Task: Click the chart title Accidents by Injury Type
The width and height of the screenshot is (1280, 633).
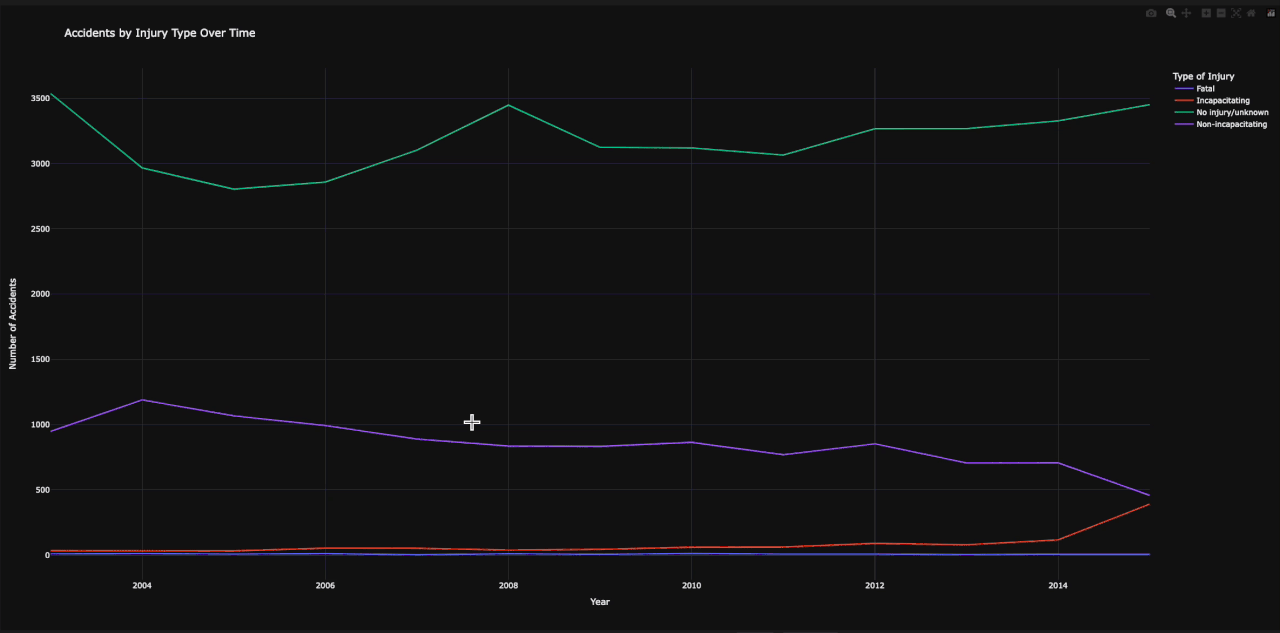Action: point(159,33)
